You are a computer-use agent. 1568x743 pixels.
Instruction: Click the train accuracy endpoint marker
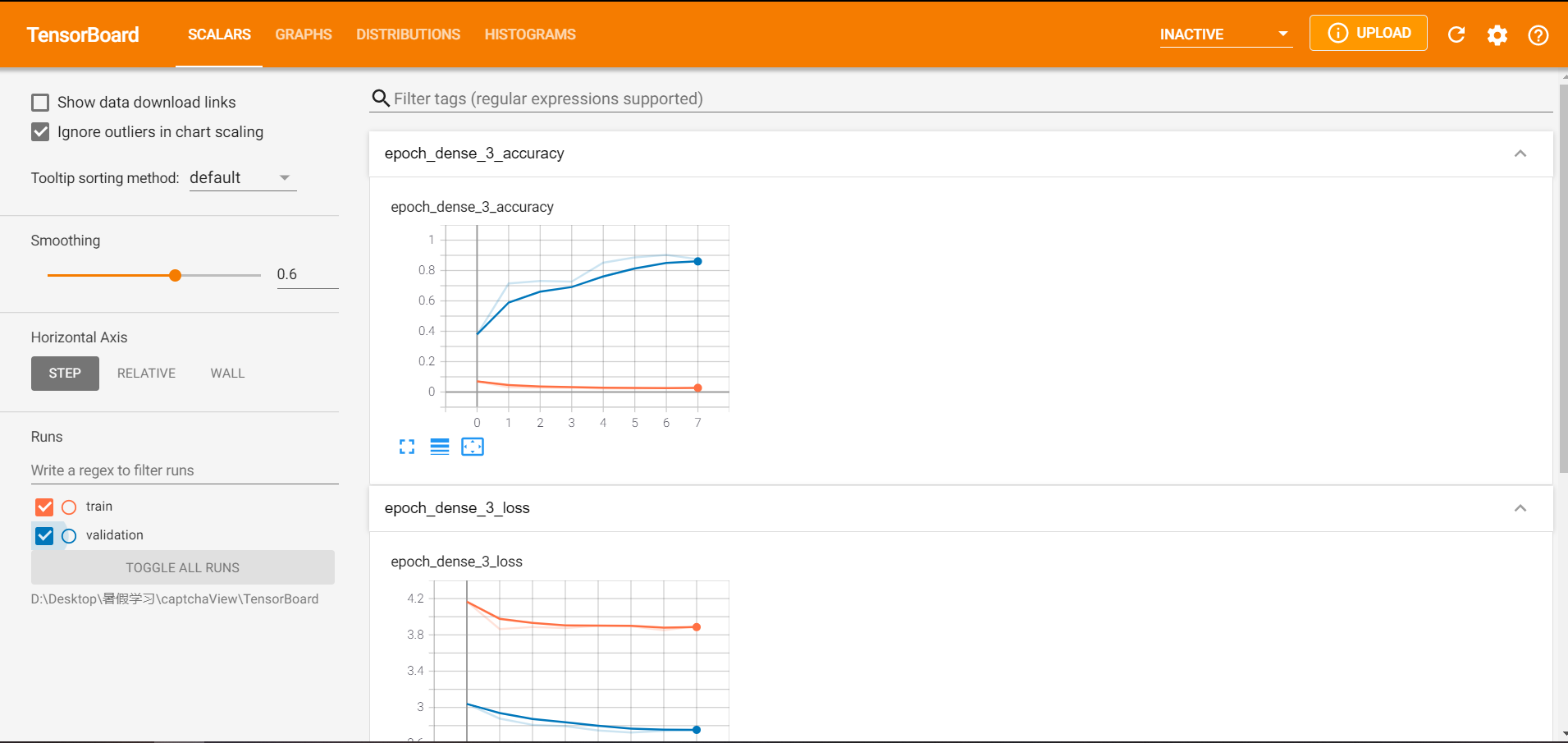(697, 388)
